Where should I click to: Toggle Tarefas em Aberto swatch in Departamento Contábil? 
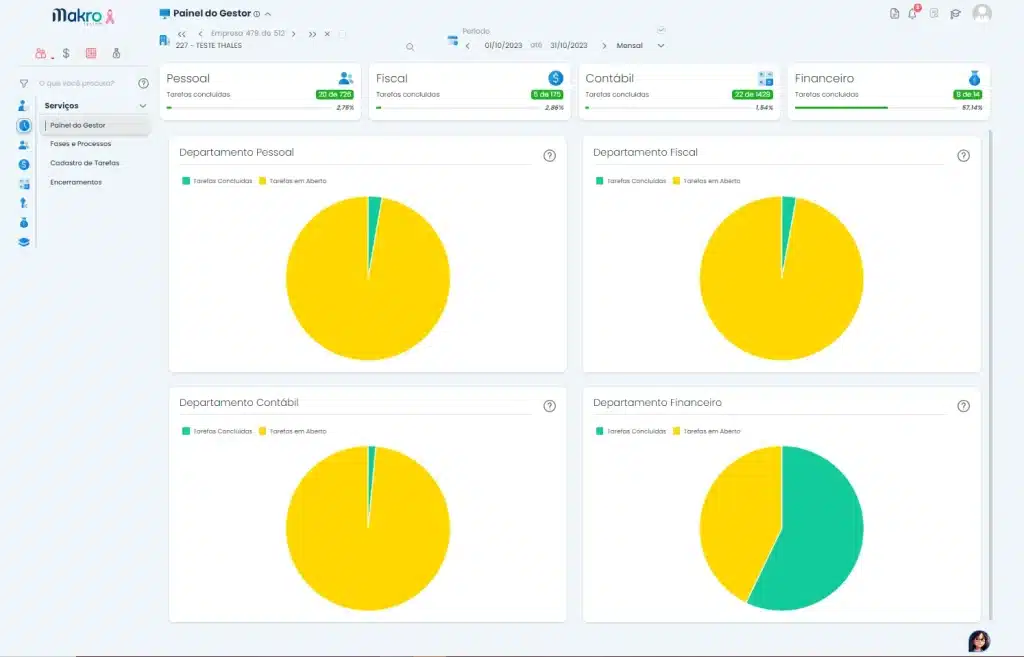tap(263, 431)
